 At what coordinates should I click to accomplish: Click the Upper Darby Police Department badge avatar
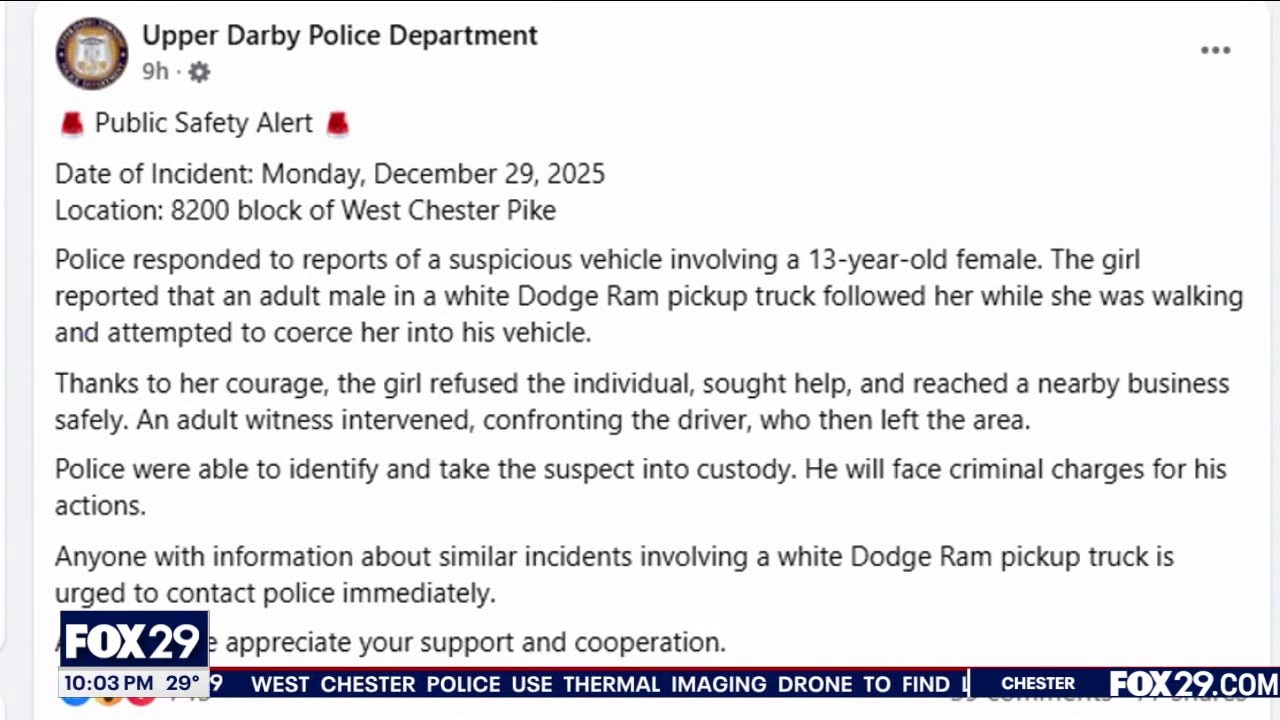[x=91, y=53]
